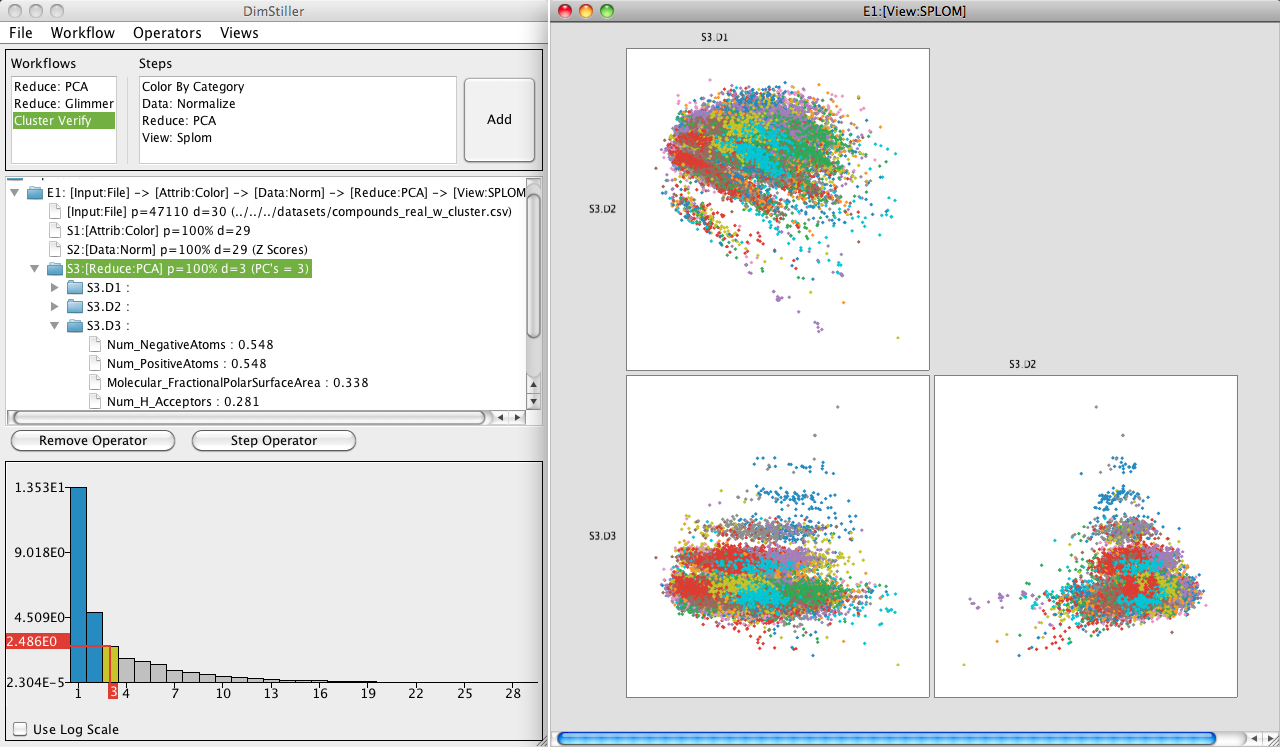1280x747 pixels.
Task: Click the S3:[Reduce:PCA] folder icon
Action: pos(55,269)
